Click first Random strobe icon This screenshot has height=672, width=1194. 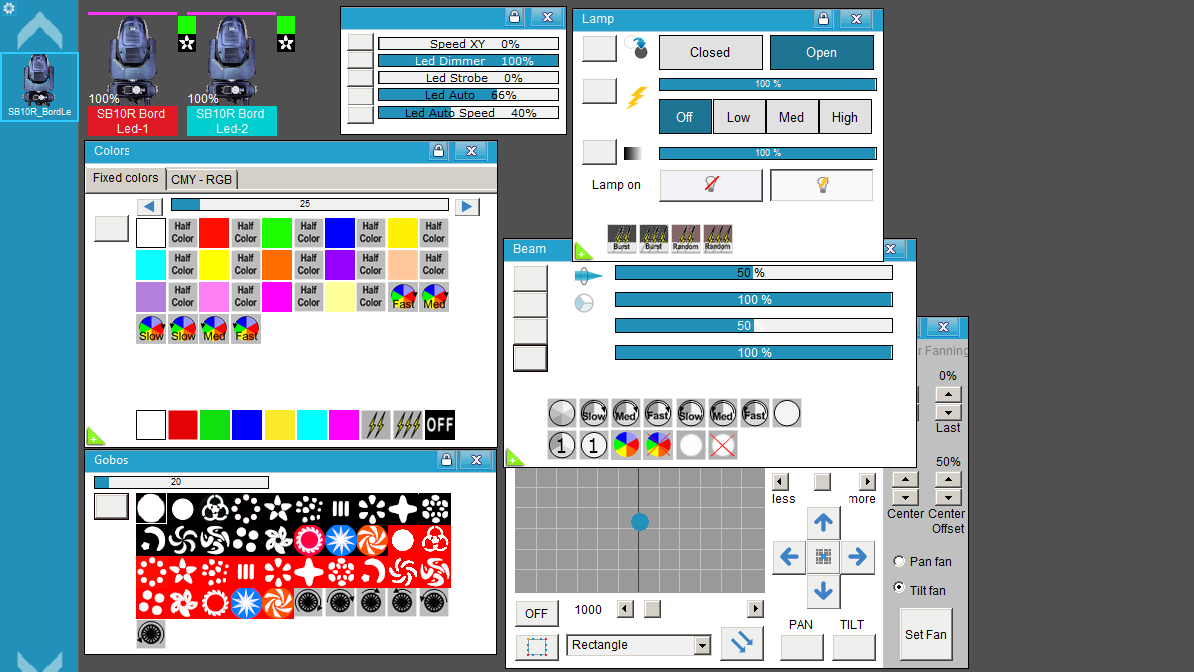pos(686,238)
